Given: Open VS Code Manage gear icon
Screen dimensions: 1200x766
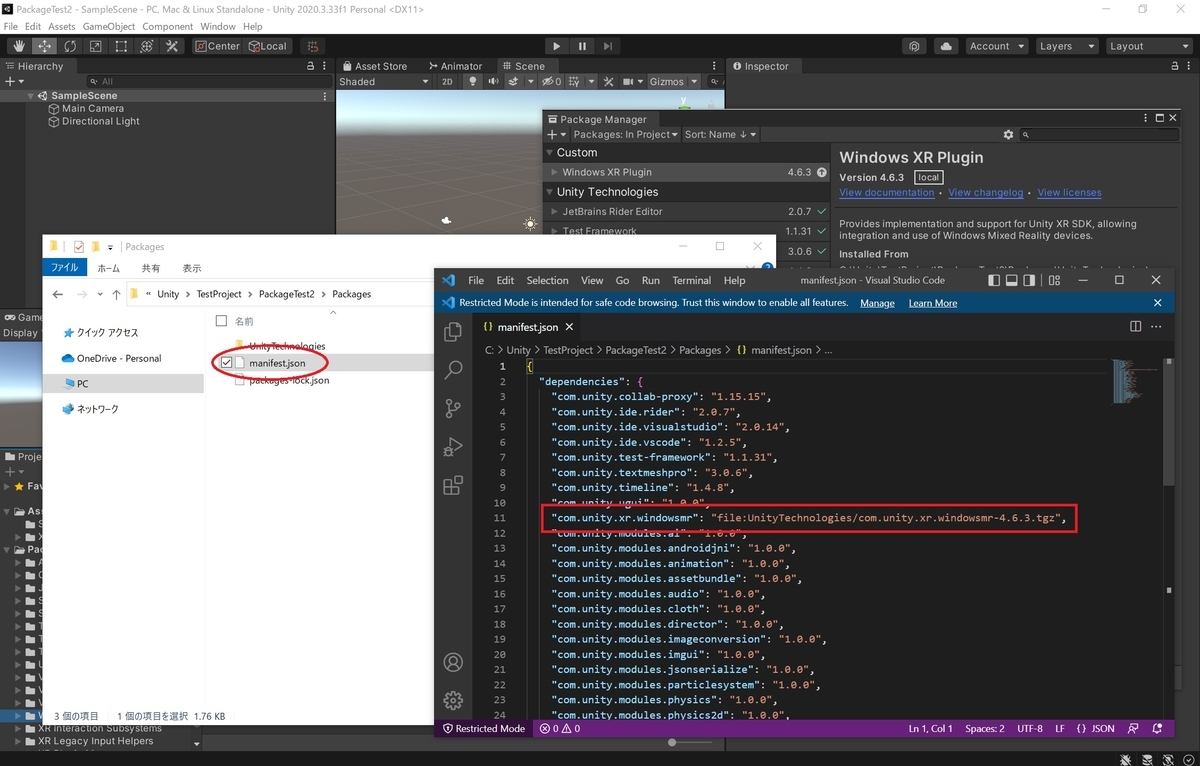Looking at the screenshot, I should point(453,700).
